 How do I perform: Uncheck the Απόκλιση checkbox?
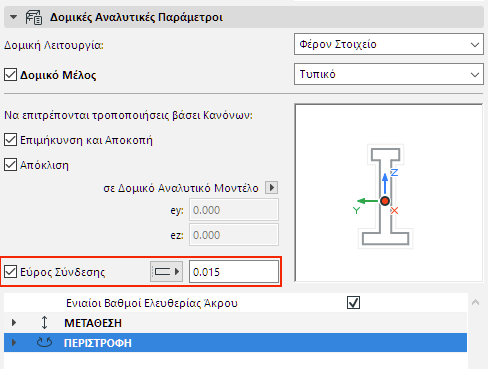pyautogui.click(x=10, y=165)
